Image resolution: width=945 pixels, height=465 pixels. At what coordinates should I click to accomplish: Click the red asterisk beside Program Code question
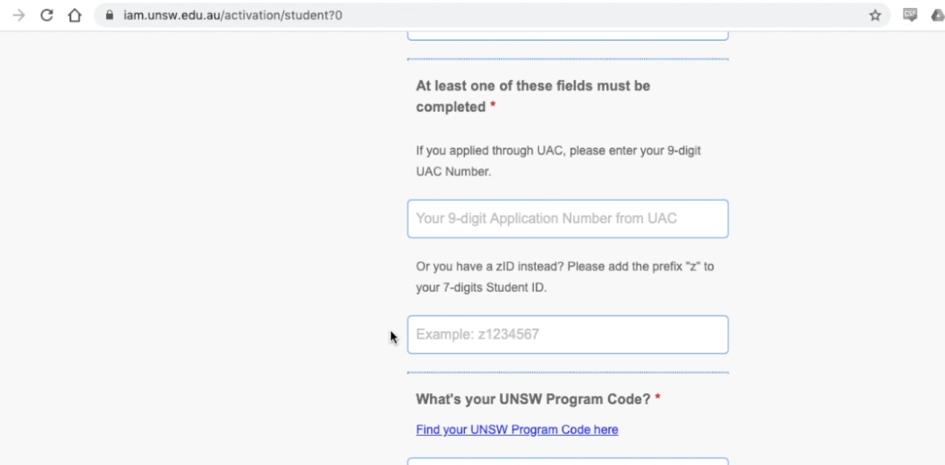pyautogui.click(x=658, y=399)
